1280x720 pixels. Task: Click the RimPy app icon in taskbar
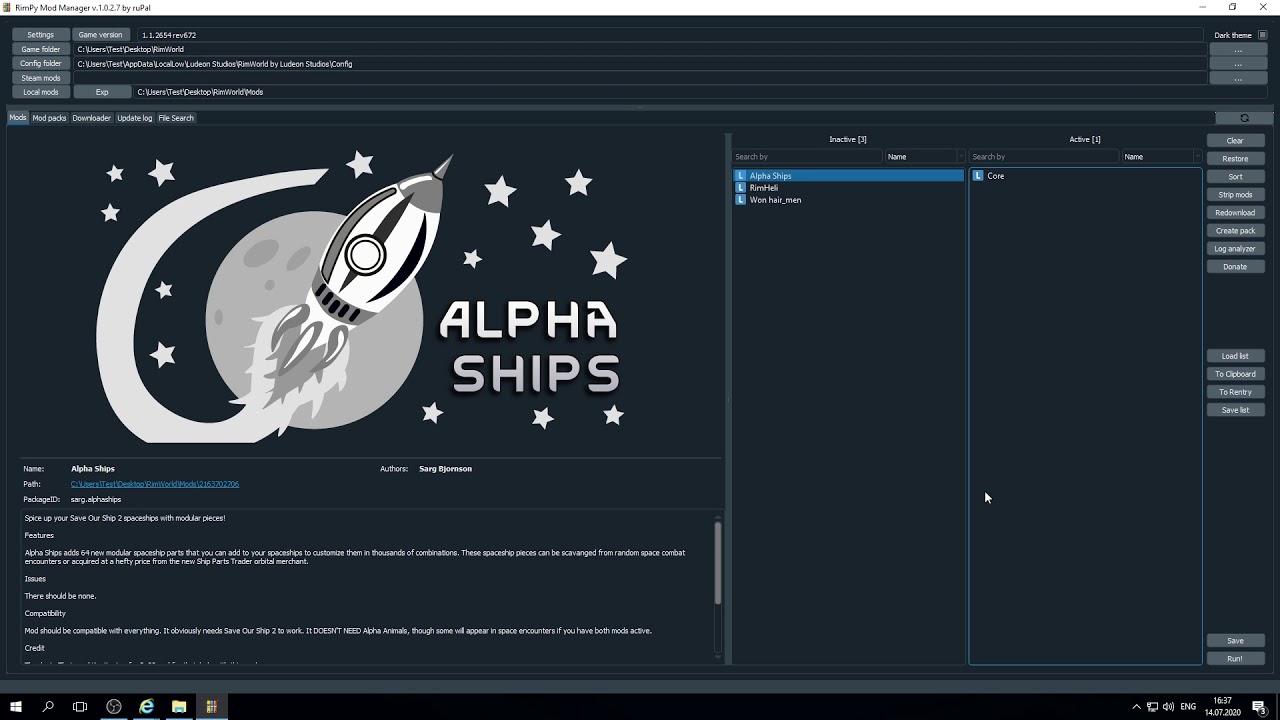(x=211, y=707)
